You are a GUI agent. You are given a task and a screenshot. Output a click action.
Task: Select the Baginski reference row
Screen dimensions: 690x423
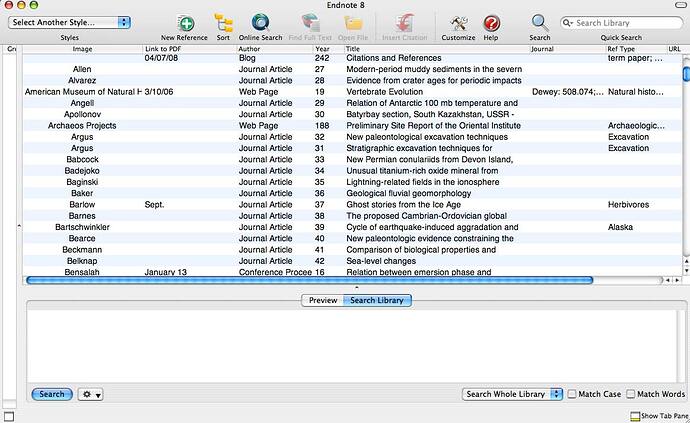point(352,182)
